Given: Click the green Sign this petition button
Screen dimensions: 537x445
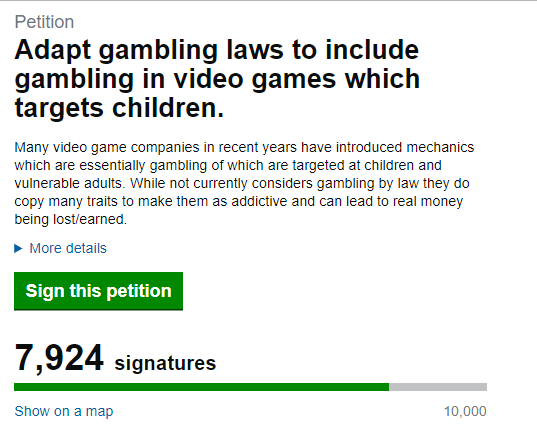Looking at the screenshot, I should (98, 291).
